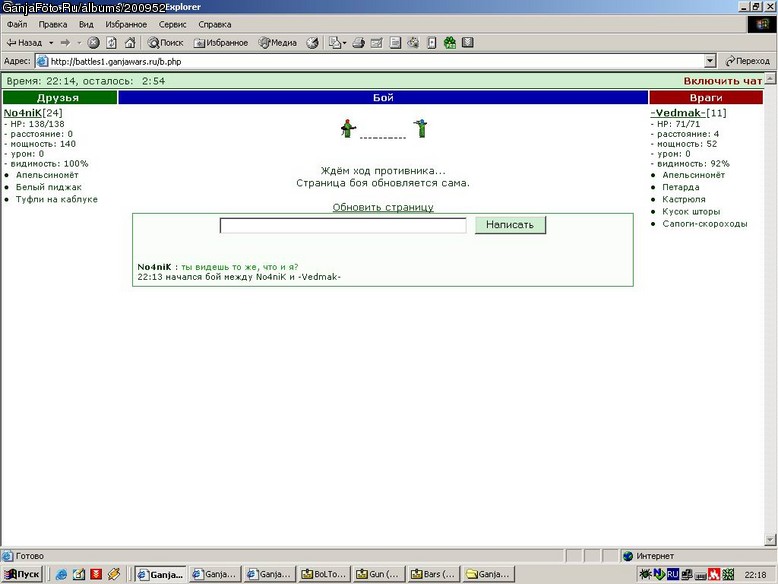Open the -Vedmak- enemy profile link
The height and width of the screenshot is (584, 778).
[x=678, y=113]
